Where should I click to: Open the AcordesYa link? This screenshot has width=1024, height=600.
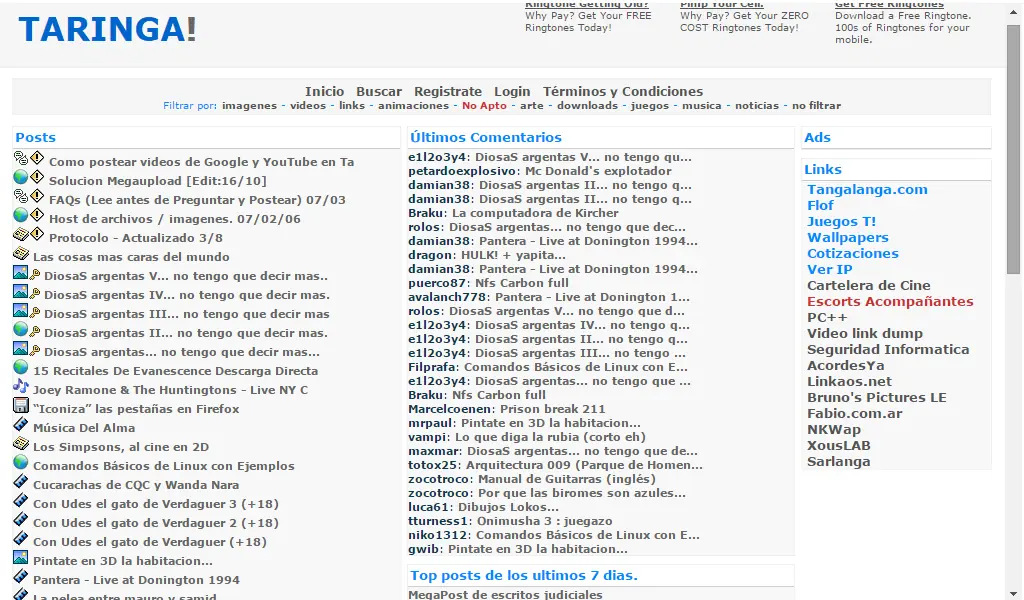(846, 366)
